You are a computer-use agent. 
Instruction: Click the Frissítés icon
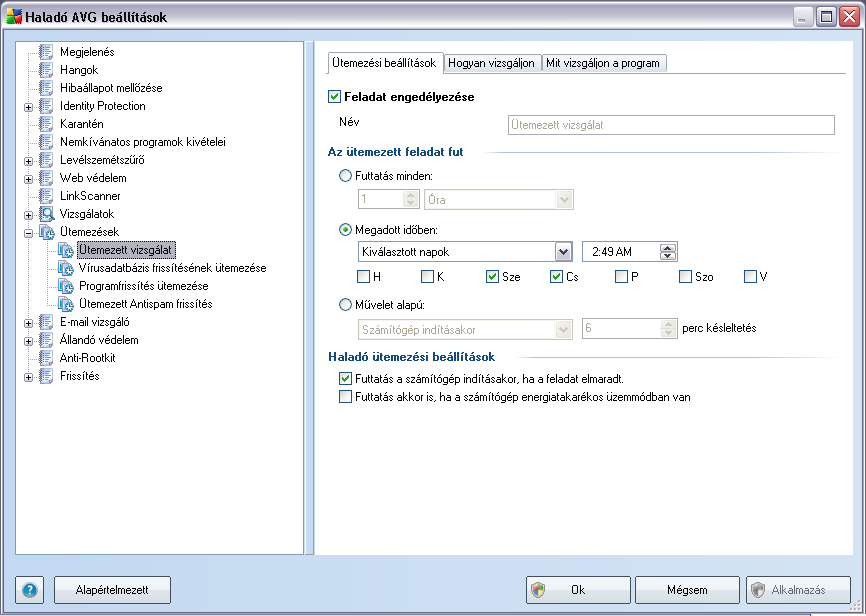coord(46,376)
